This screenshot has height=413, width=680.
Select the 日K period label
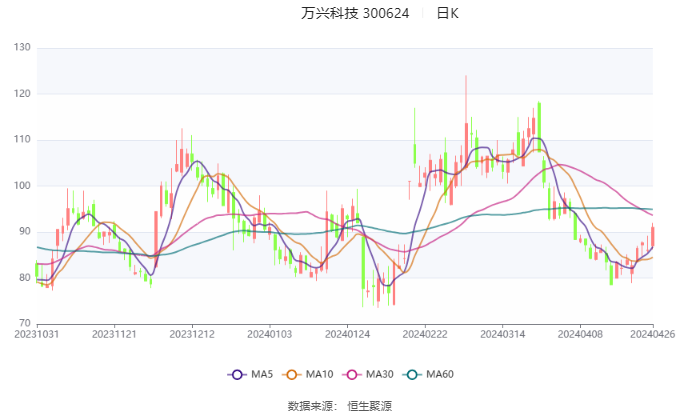447,13
